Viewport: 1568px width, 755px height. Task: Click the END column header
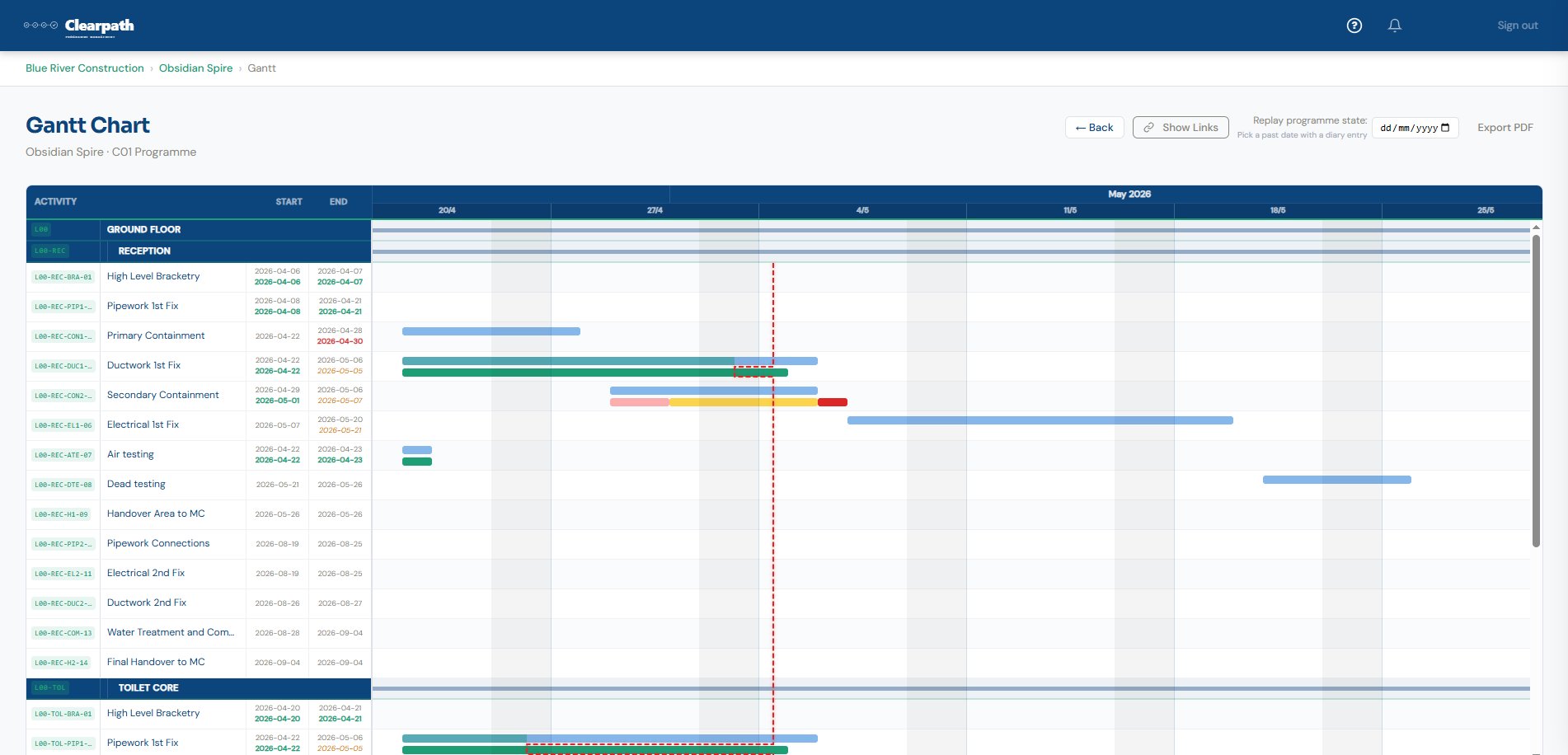point(338,202)
